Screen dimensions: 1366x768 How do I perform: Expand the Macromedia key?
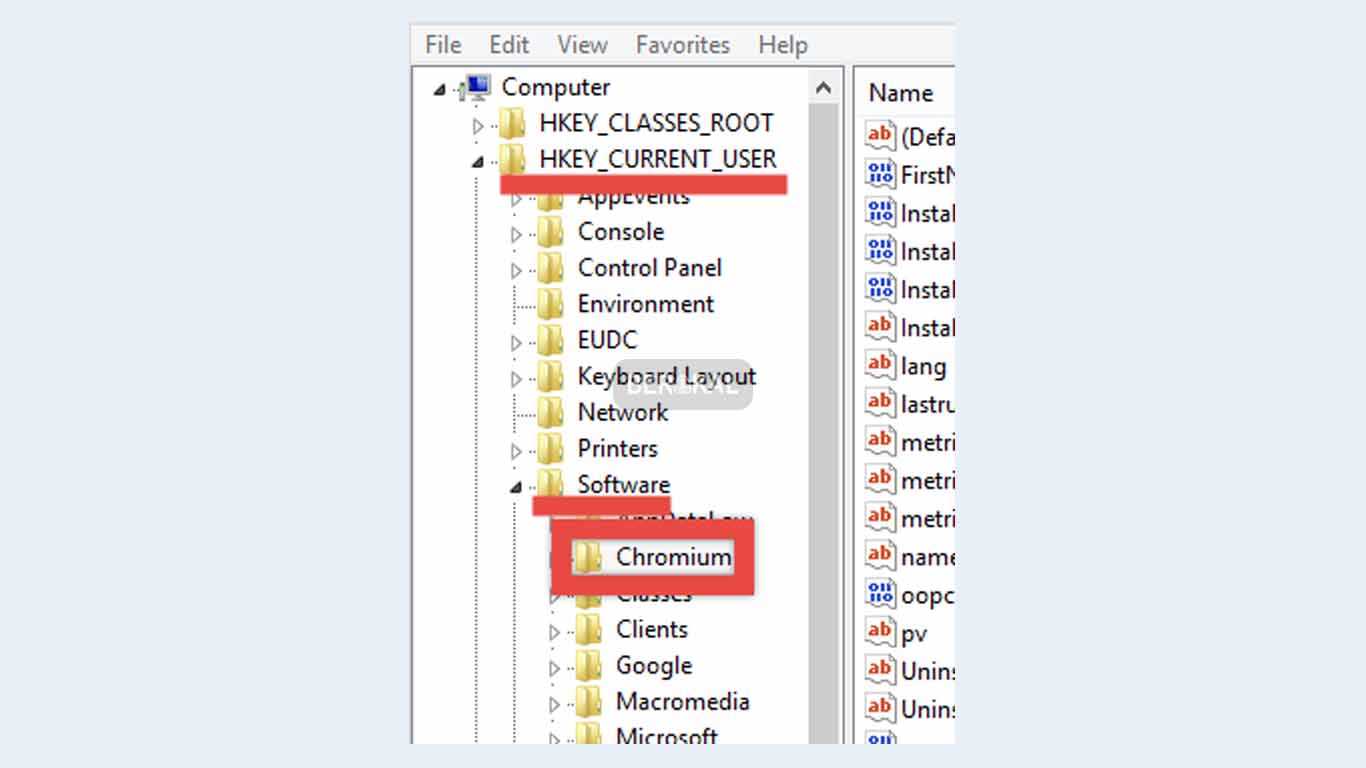tap(554, 704)
